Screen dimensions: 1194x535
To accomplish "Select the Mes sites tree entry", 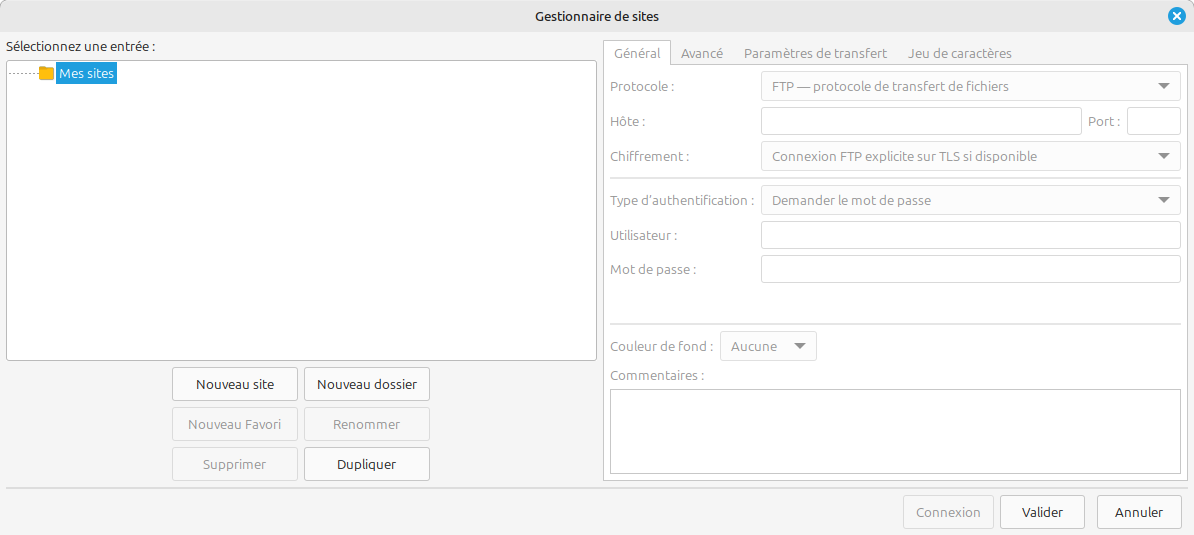I will 86,74.
